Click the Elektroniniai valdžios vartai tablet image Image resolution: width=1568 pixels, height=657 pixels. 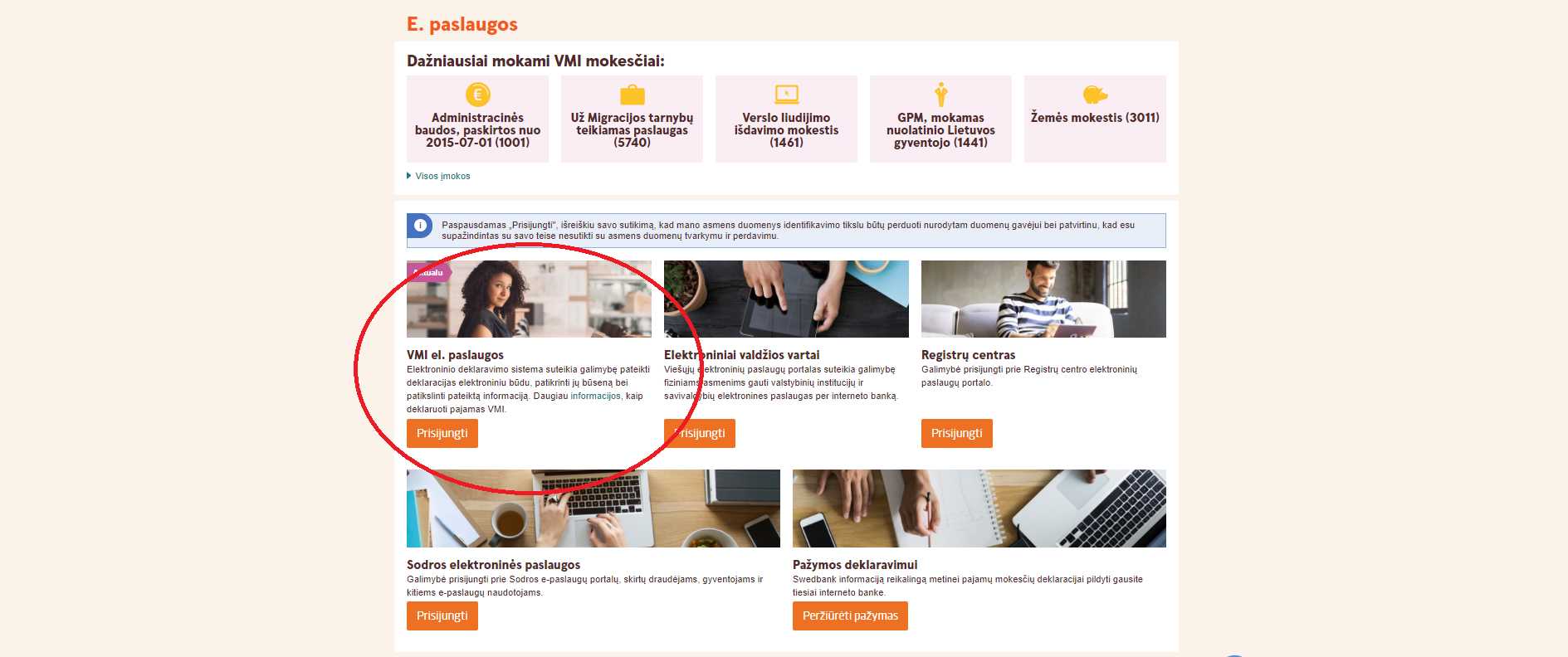point(786,299)
